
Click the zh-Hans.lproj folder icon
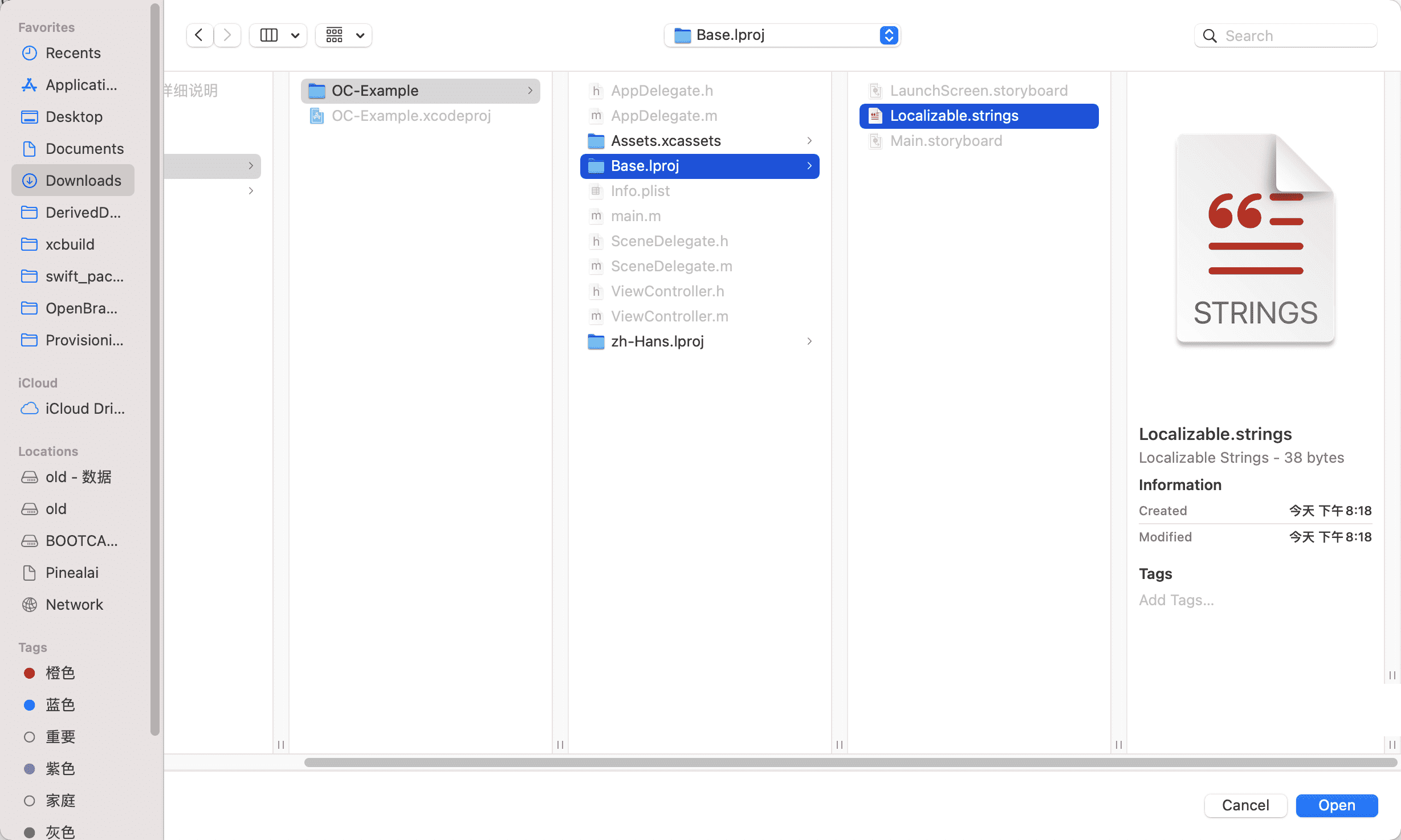pos(595,341)
